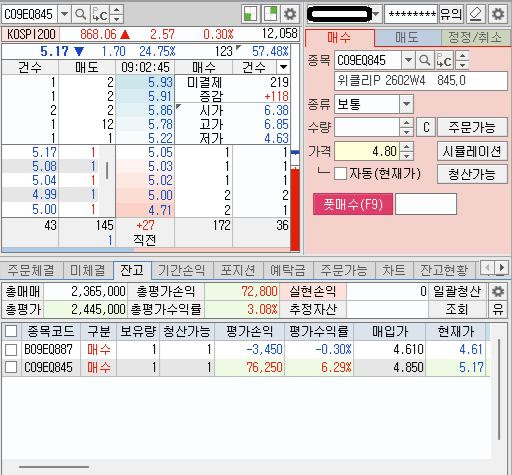Screen dimensions: 512x475
Task: Click the red buy/sell strength bar
Action: (295, 209)
